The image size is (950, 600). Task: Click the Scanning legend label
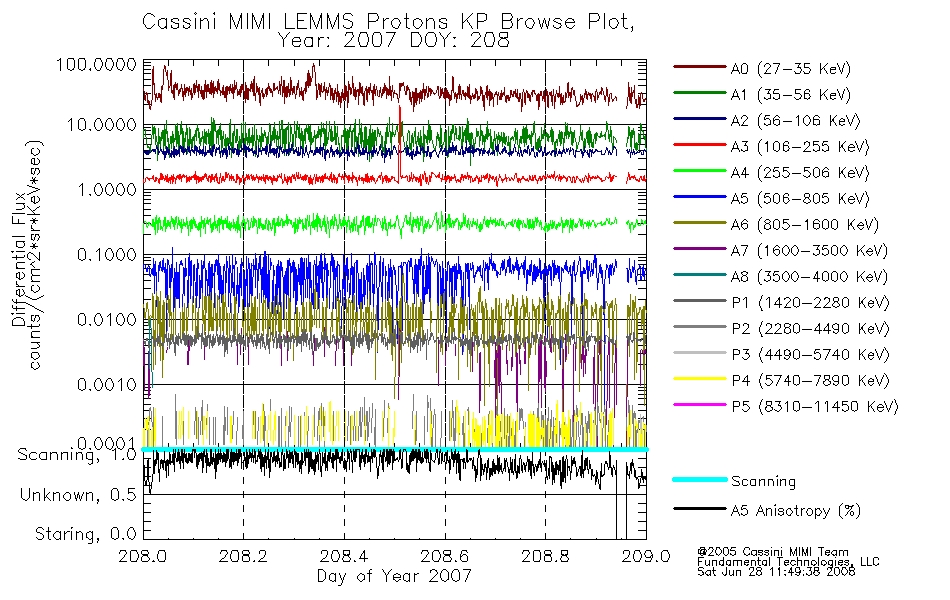point(763,482)
